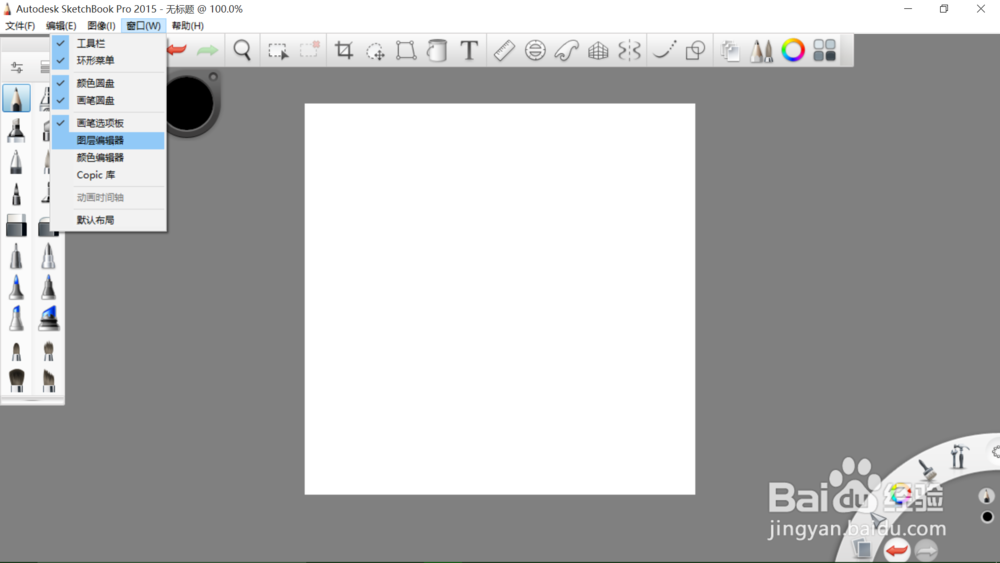The height and width of the screenshot is (563, 1000).
Task: Enable the Steady Stroke tool
Action: 664,50
